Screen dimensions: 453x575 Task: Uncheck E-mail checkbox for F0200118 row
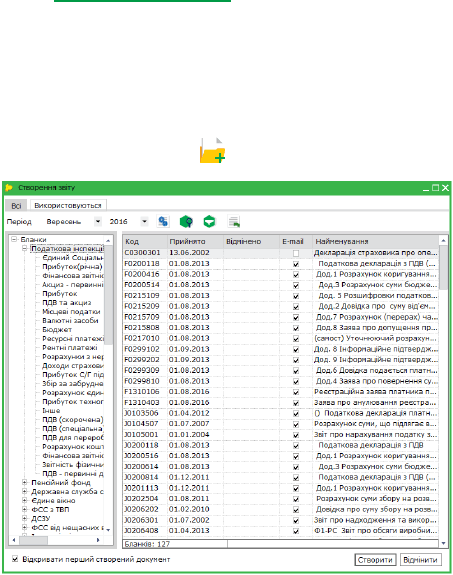coord(296,264)
